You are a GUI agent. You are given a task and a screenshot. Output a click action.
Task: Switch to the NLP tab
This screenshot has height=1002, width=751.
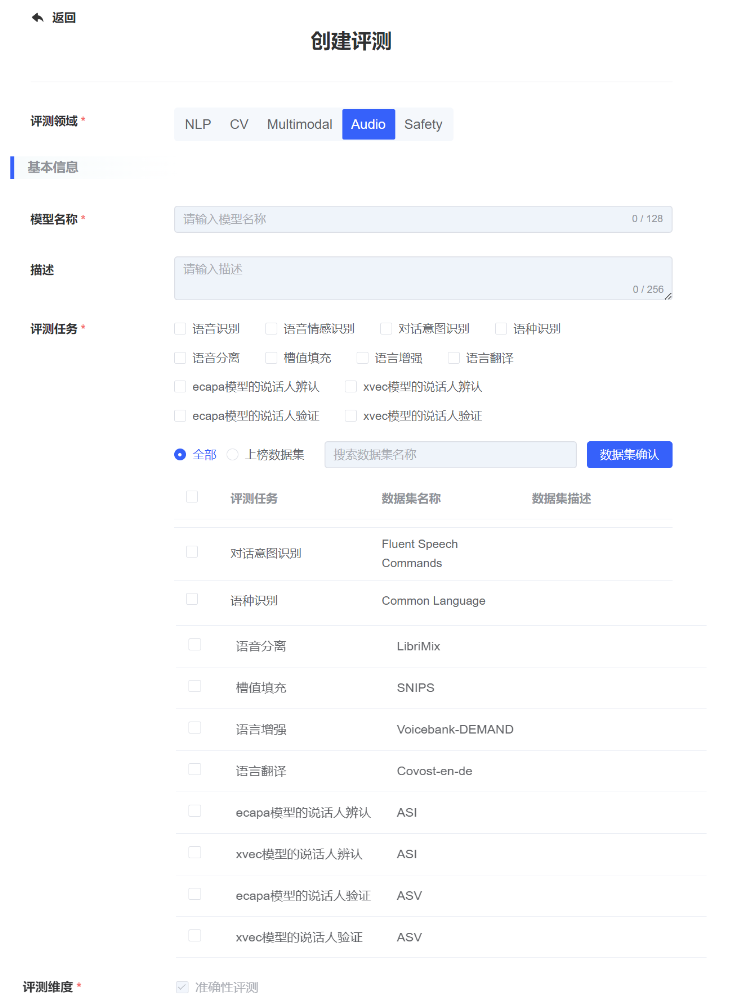coord(198,124)
